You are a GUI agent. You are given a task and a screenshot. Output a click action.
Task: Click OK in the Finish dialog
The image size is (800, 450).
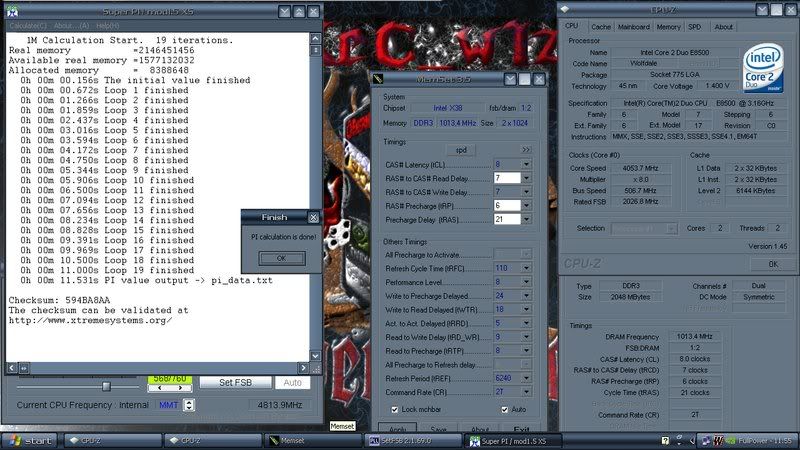282,258
